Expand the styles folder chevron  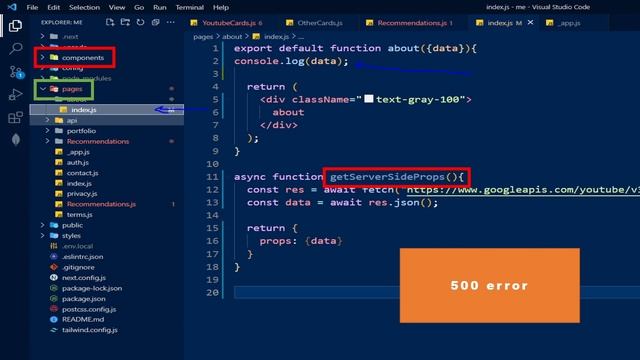42,236
